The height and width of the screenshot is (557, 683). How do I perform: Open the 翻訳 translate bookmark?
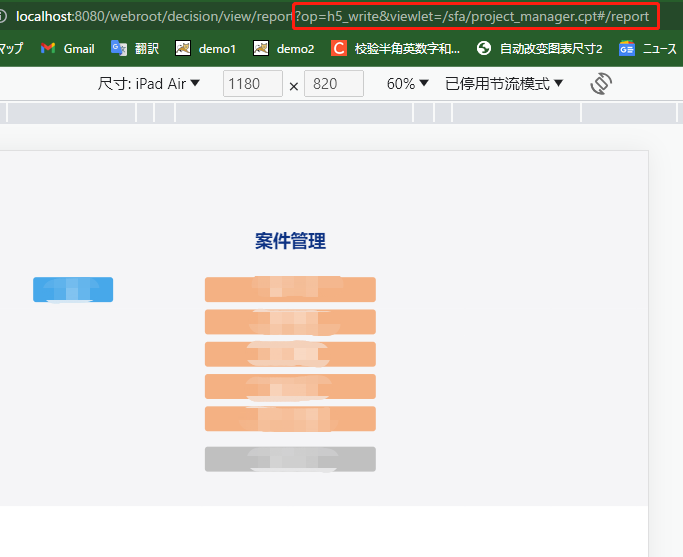(x=135, y=48)
